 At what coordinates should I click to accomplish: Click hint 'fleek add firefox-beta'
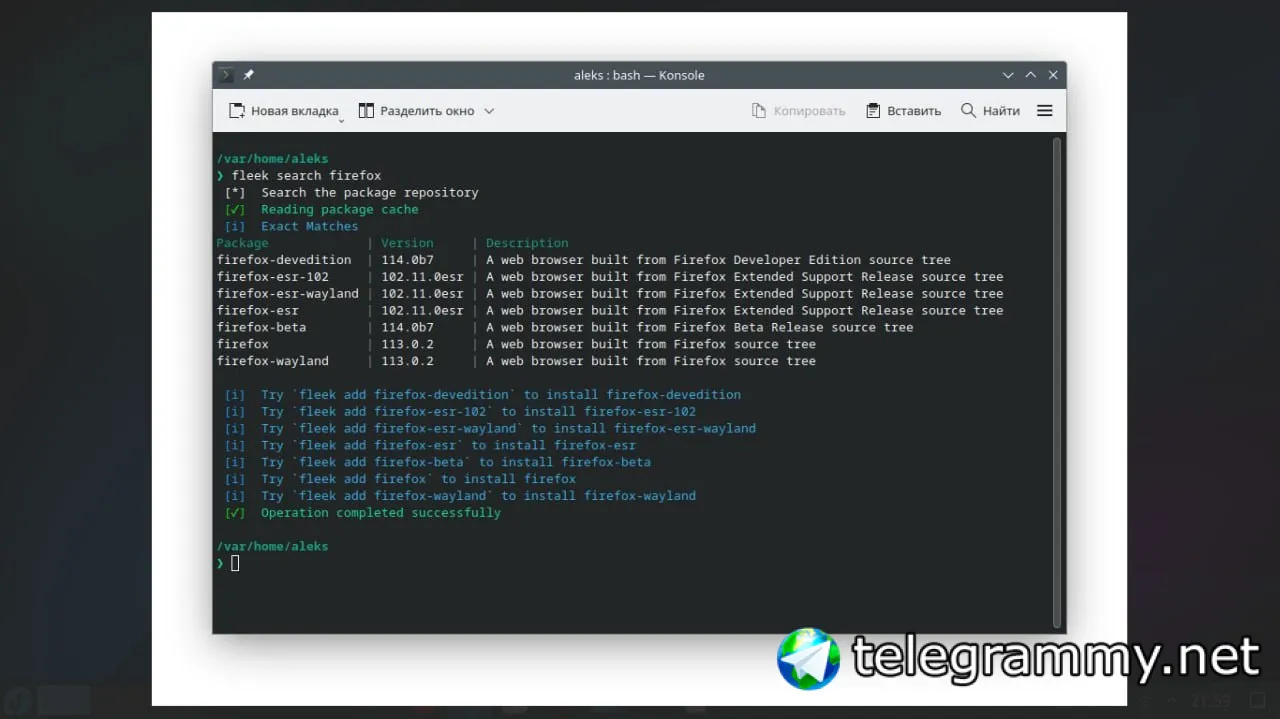click(x=381, y=462)
